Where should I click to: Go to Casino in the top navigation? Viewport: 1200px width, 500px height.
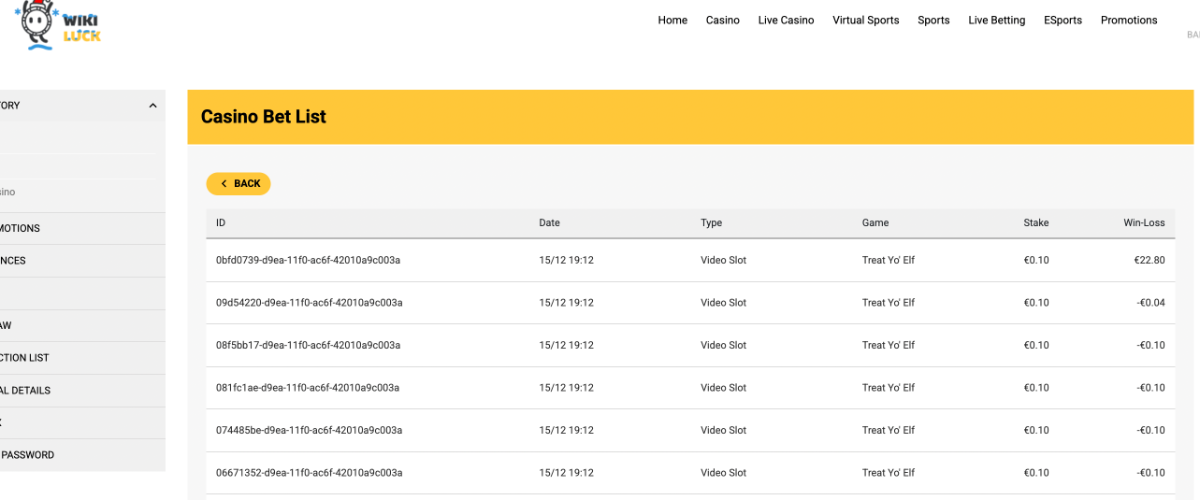(722, 20)
